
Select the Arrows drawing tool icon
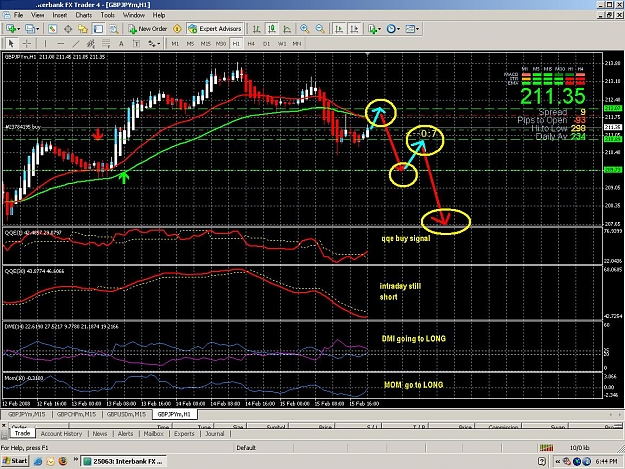point(151,43)
